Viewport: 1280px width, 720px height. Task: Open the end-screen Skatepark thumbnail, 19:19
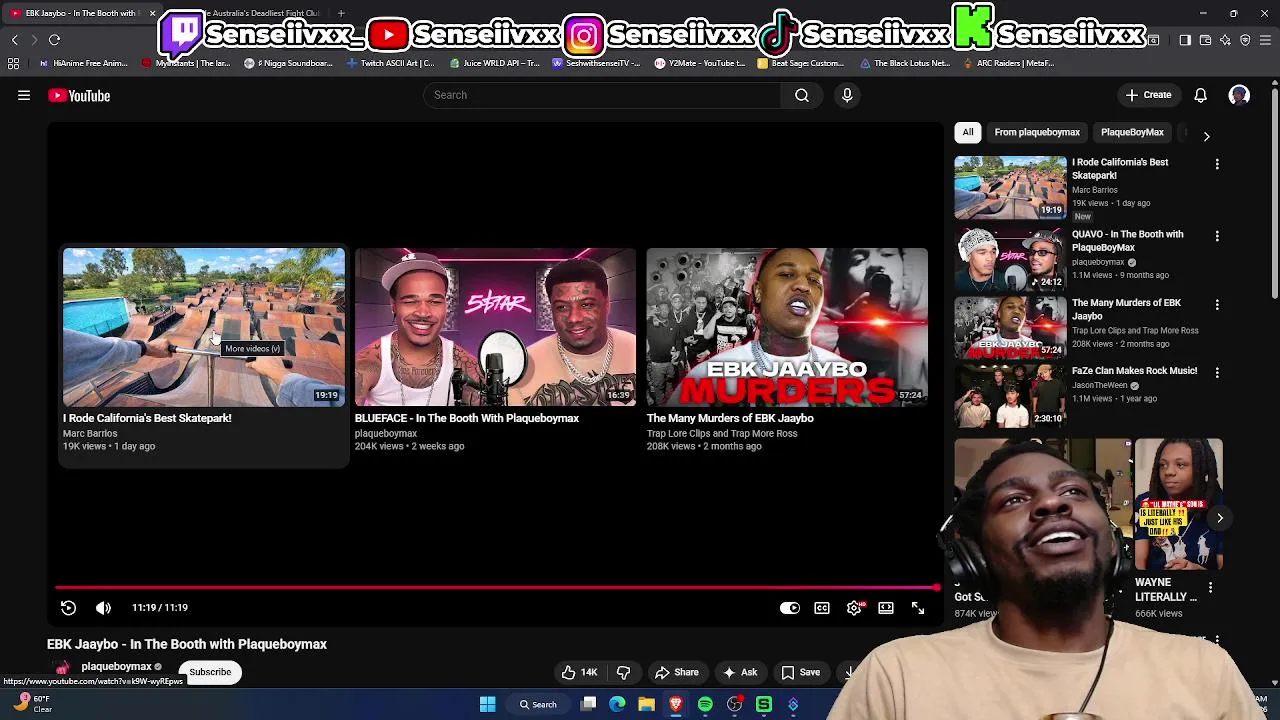(x=204, y=327)
